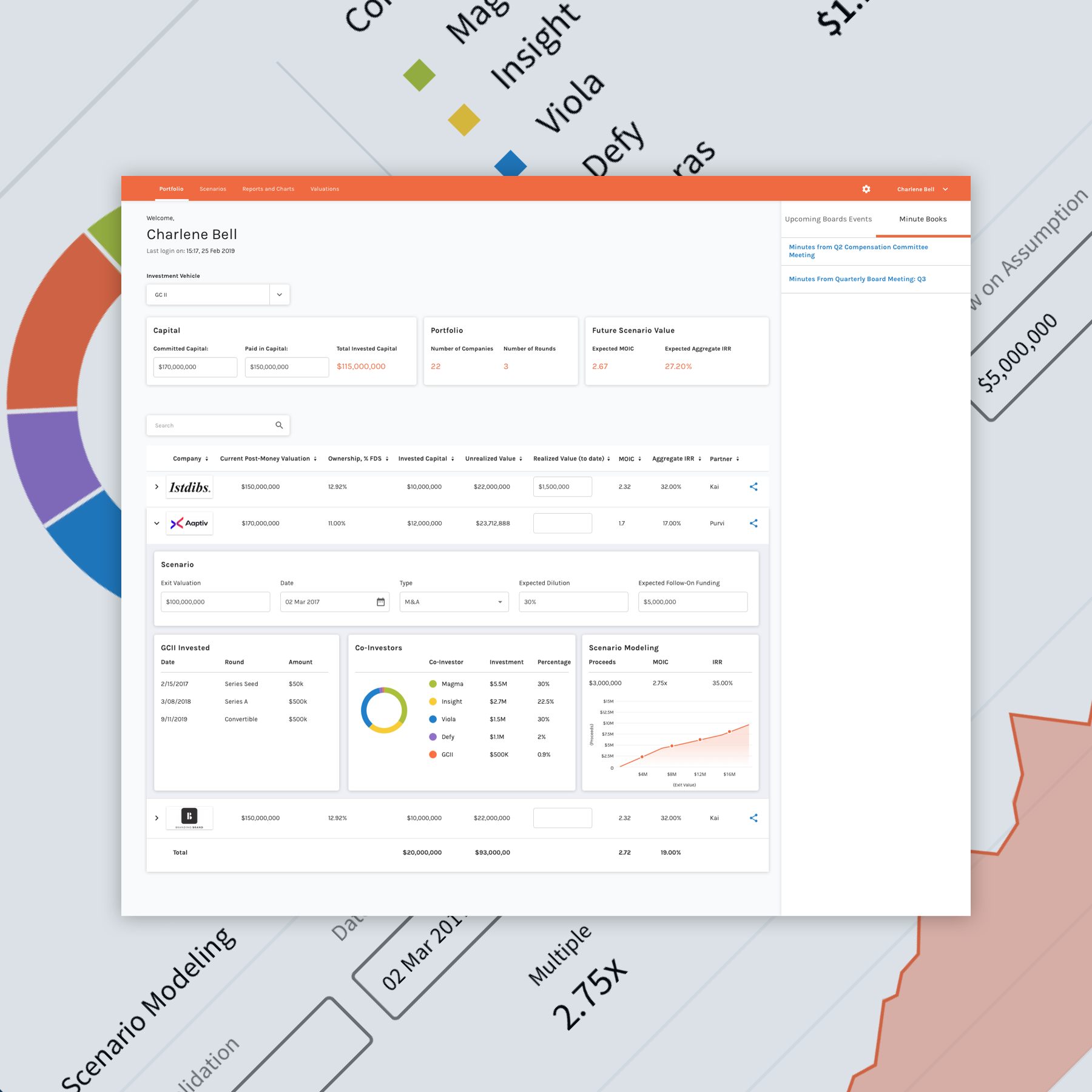This screenshot has width=1092, height=1092.
Task: Expand the 1stdibs row
Action: click(x=157, y=487)
